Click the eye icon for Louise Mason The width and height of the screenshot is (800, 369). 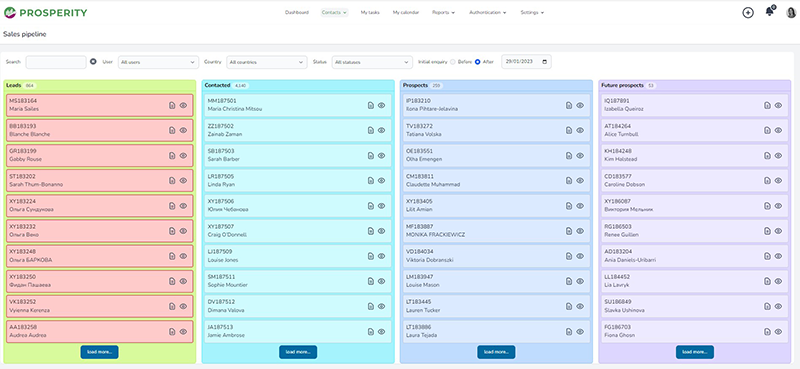click(580, 281)
